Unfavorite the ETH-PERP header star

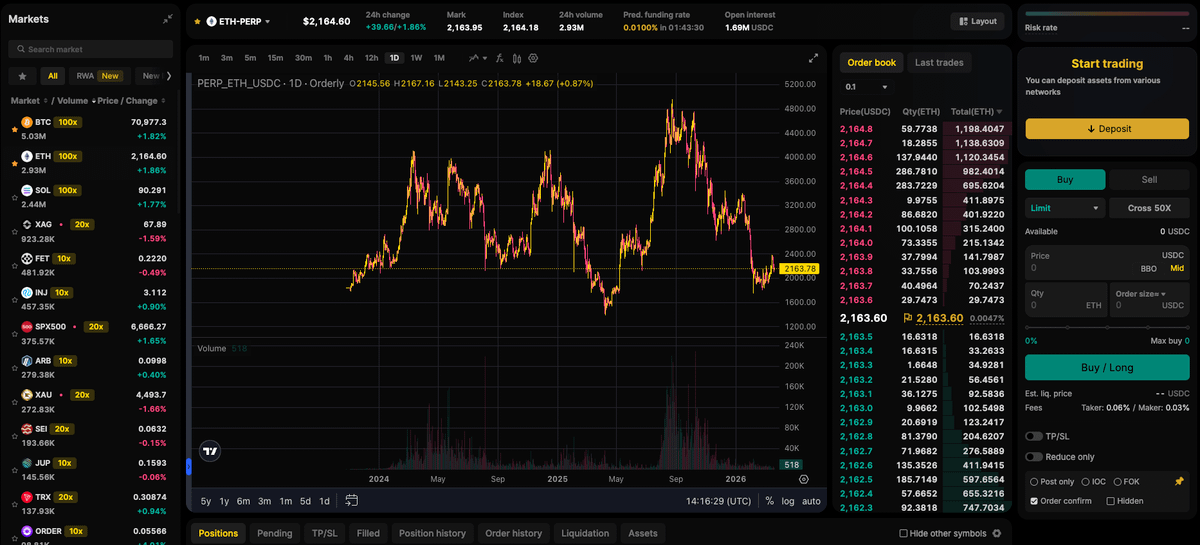[197, 21]
